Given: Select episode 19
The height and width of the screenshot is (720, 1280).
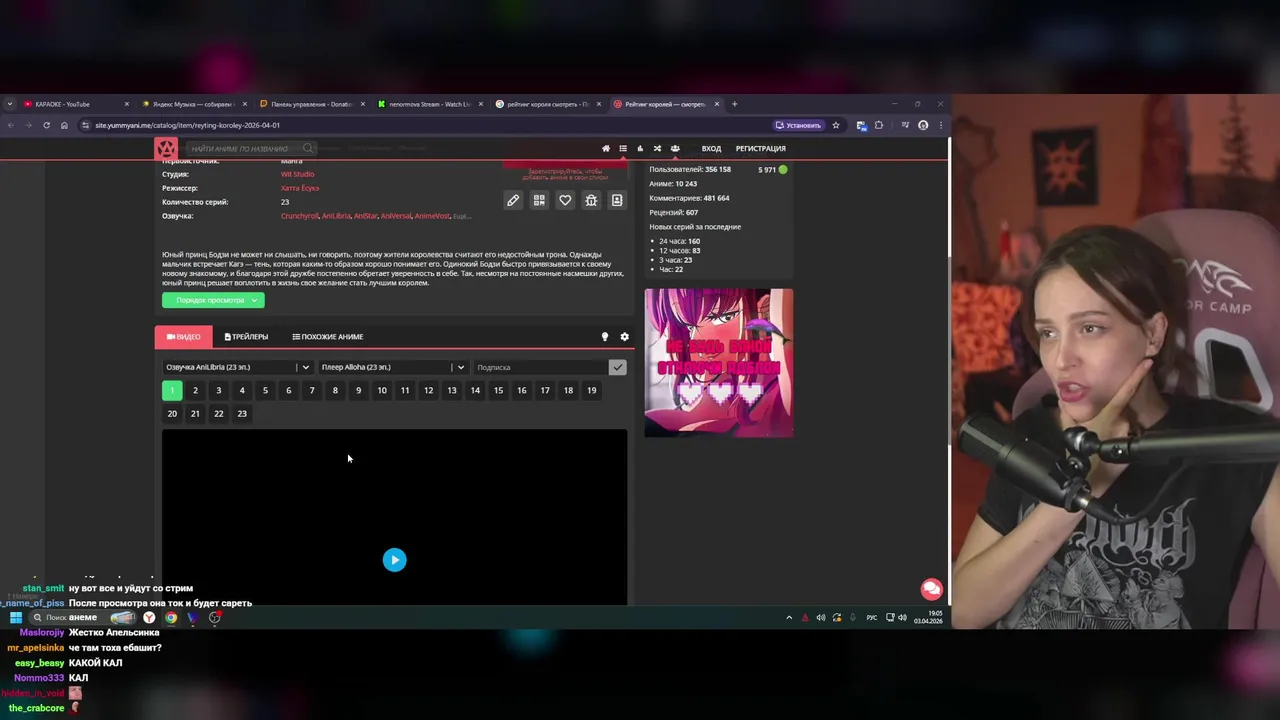Looking at the screenshot, I should 592,391.
